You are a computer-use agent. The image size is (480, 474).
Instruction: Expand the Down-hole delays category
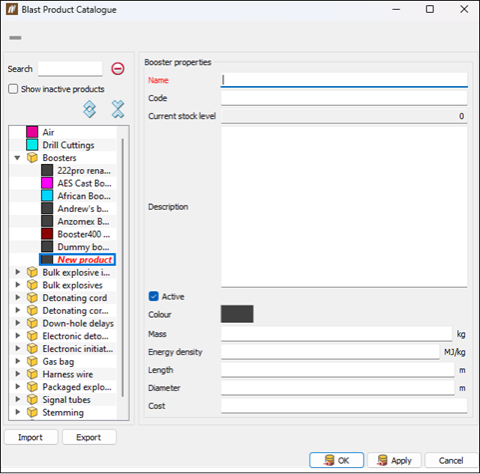(18, 323)
